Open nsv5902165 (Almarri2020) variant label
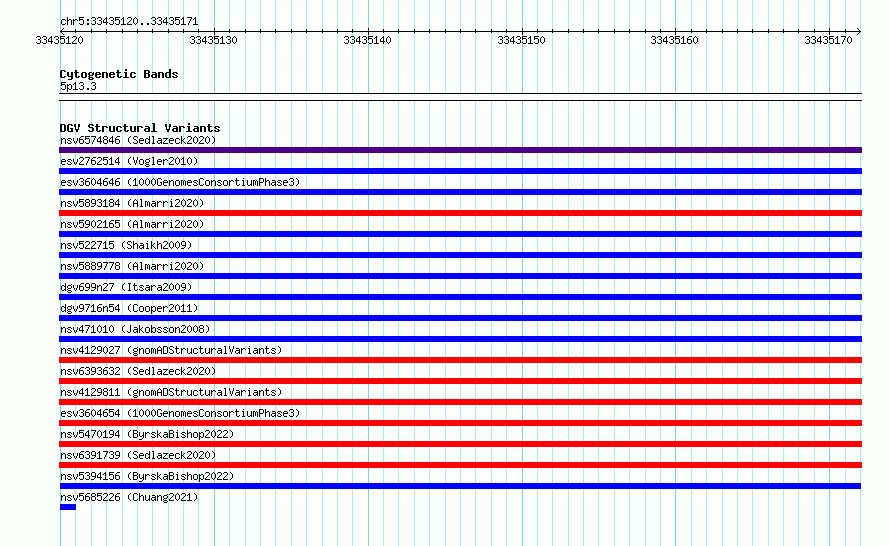 [132, 224]
